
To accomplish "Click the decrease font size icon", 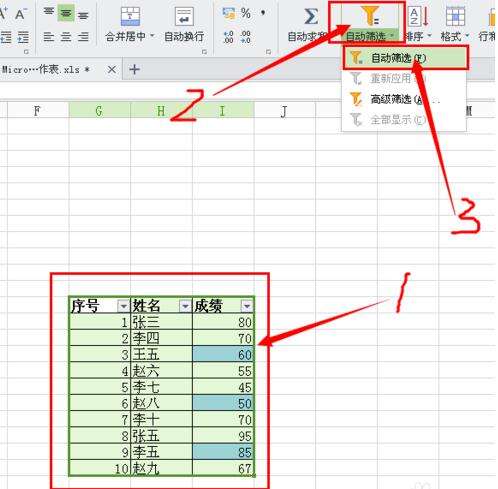I will point(21,14).
